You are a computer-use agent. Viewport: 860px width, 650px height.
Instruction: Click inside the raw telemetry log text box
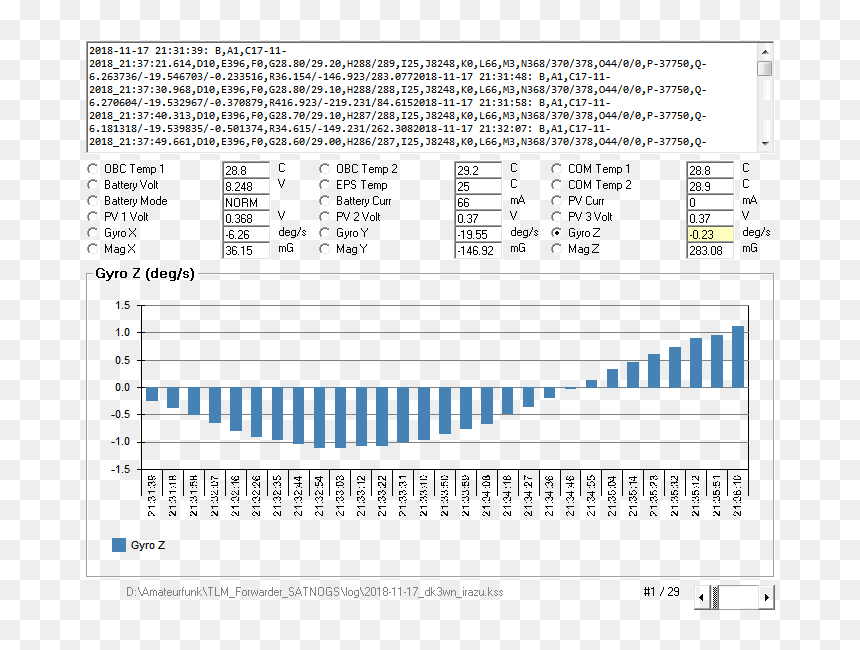(x=422, y=97)
